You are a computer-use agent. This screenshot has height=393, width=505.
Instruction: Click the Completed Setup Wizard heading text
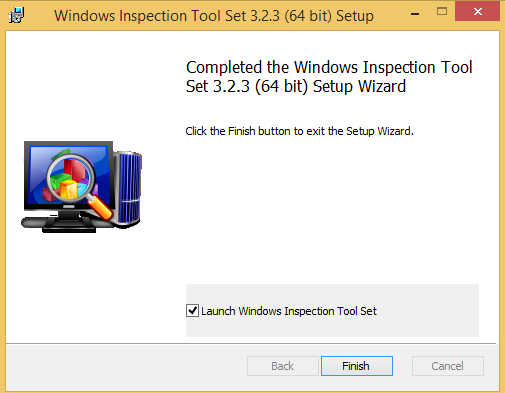pyautogui.click(x=329, y=77)
